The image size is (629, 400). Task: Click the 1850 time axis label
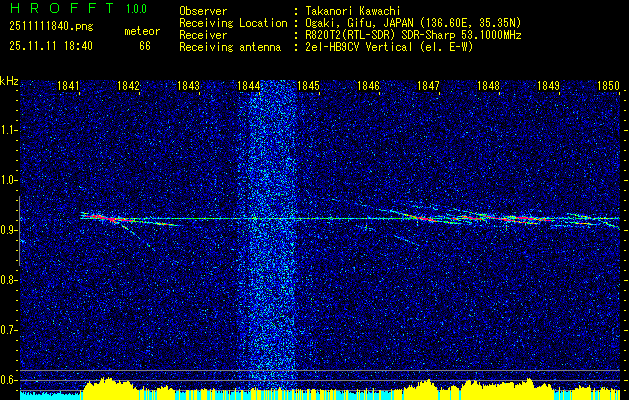[609, 85]
